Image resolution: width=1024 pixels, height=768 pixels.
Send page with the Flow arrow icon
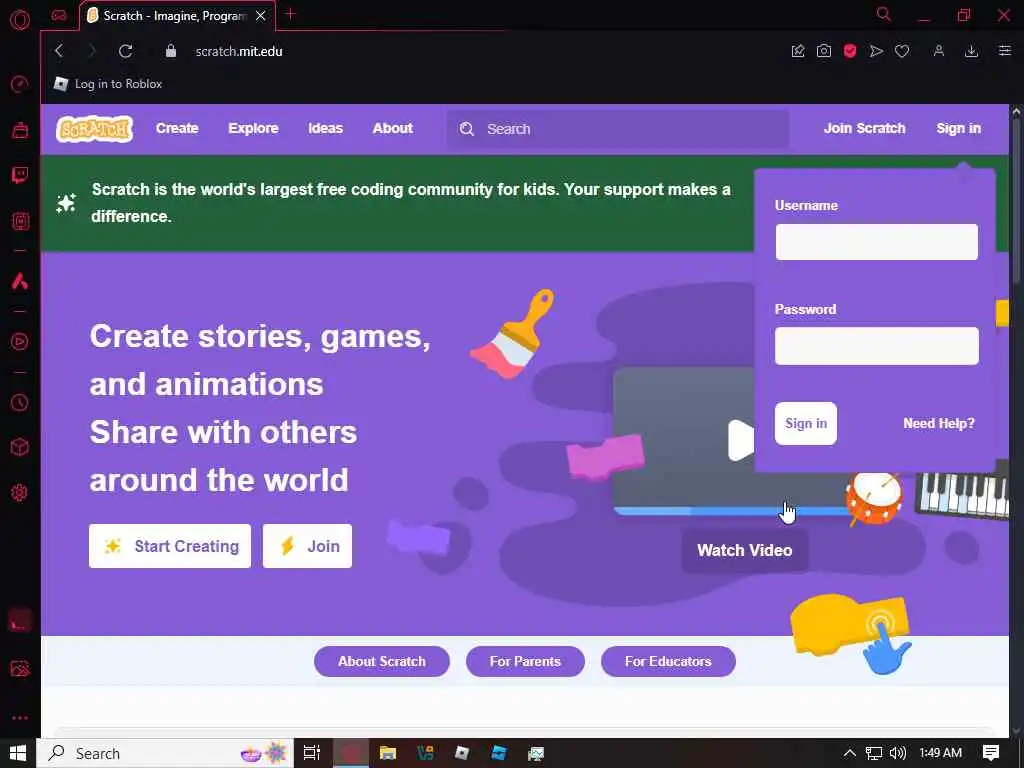pos(876,51)
